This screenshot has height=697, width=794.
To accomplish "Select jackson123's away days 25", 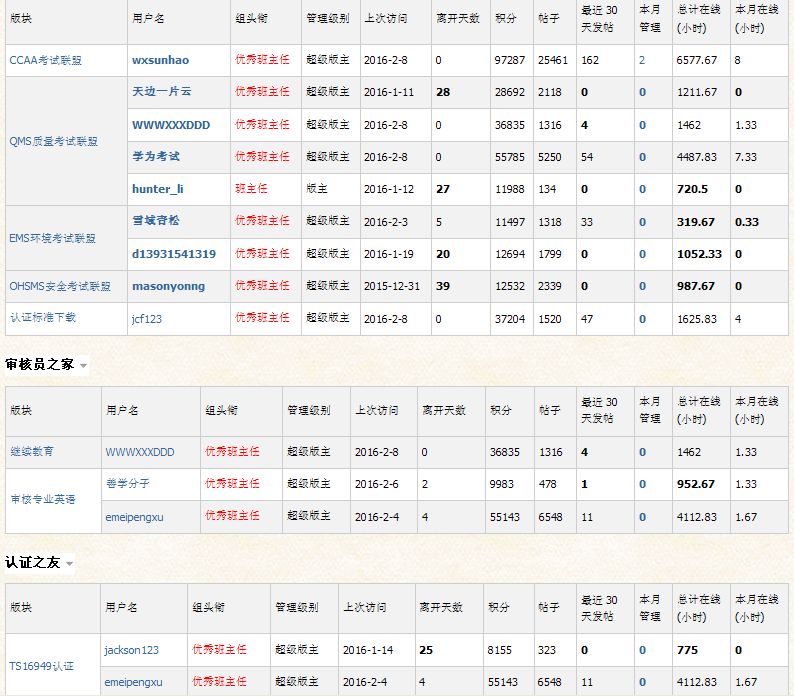I will pyautogui.click(x=426, y=650).
